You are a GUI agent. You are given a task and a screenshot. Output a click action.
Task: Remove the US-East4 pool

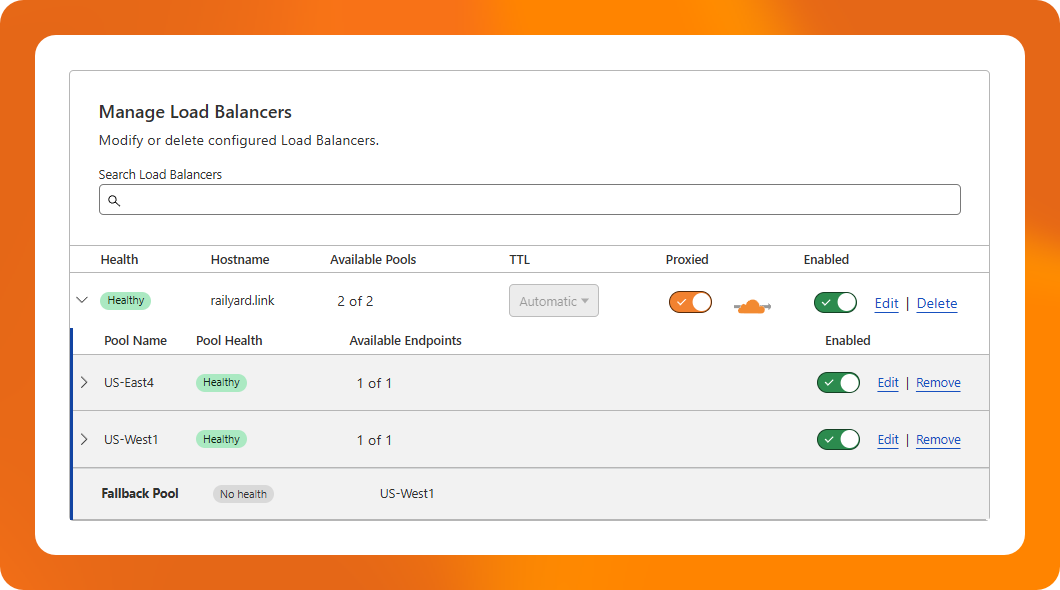pos(938,383)
